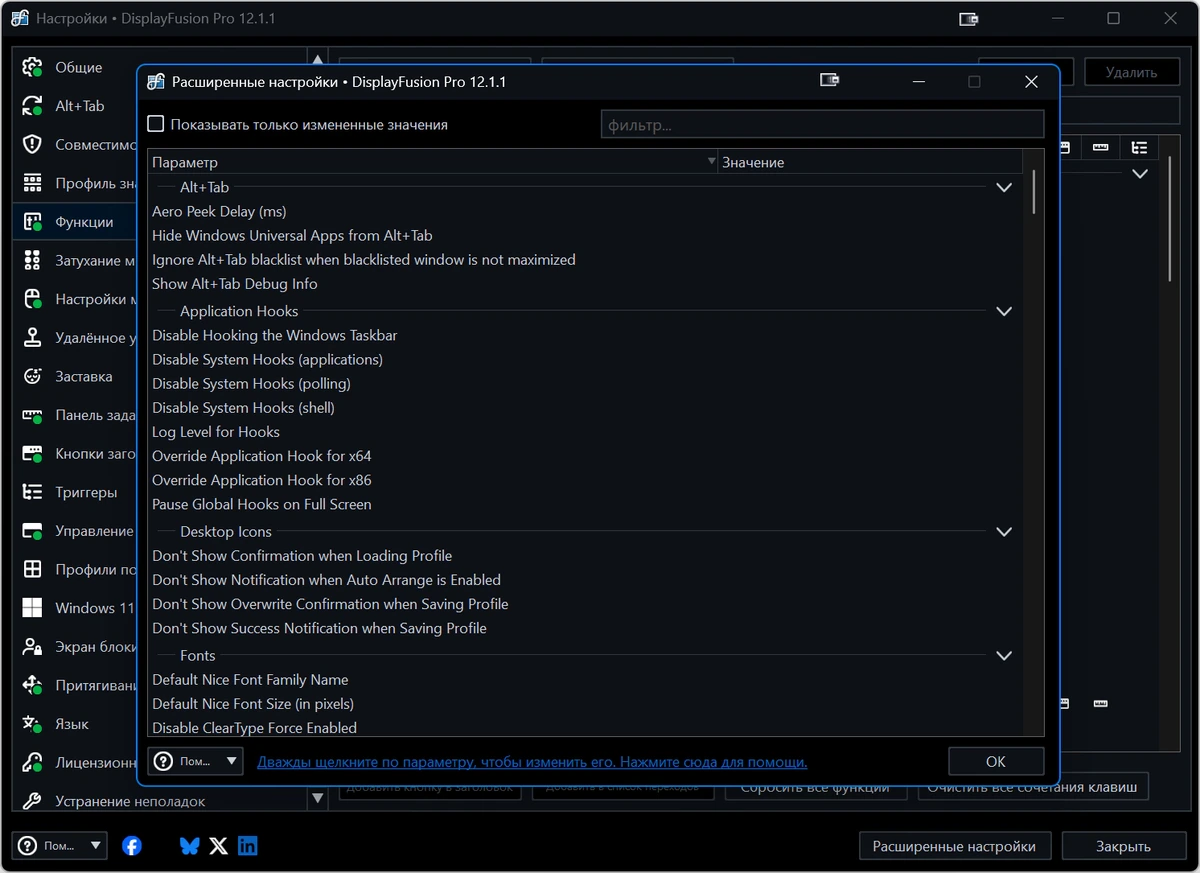Collapse the Fonts group chevron
This screenshot has width=1200, height=873.
click(x=1004, y=656)
